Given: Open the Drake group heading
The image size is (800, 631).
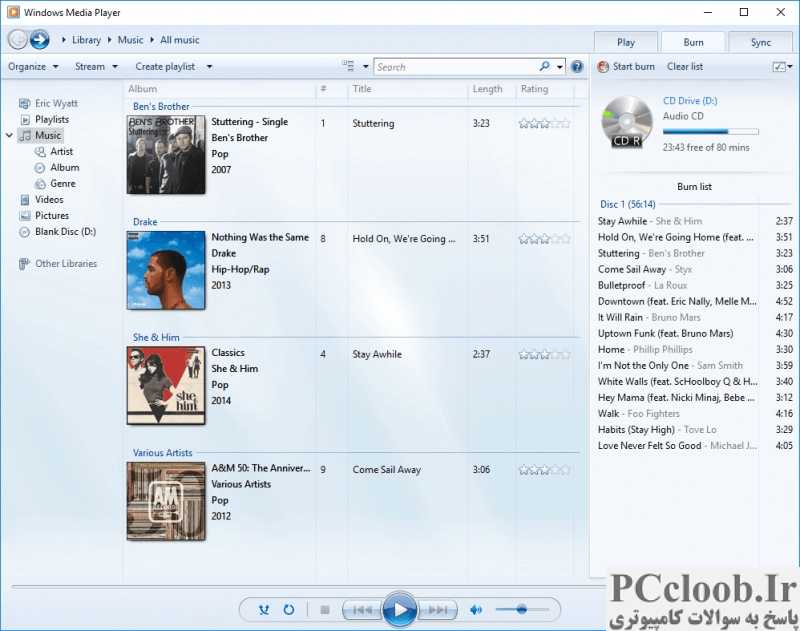Looking at the screenshot, I should point(145,222).
